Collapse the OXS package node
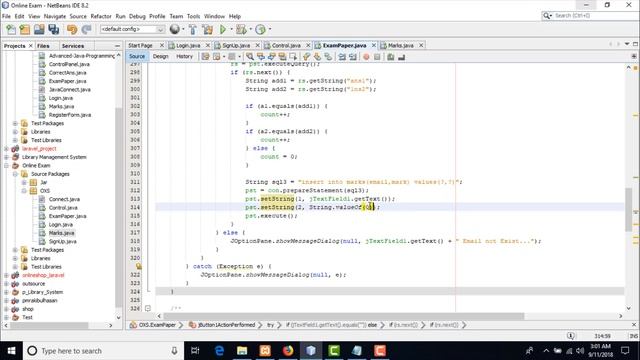The image size is (640, 360). tap(24, 191)
